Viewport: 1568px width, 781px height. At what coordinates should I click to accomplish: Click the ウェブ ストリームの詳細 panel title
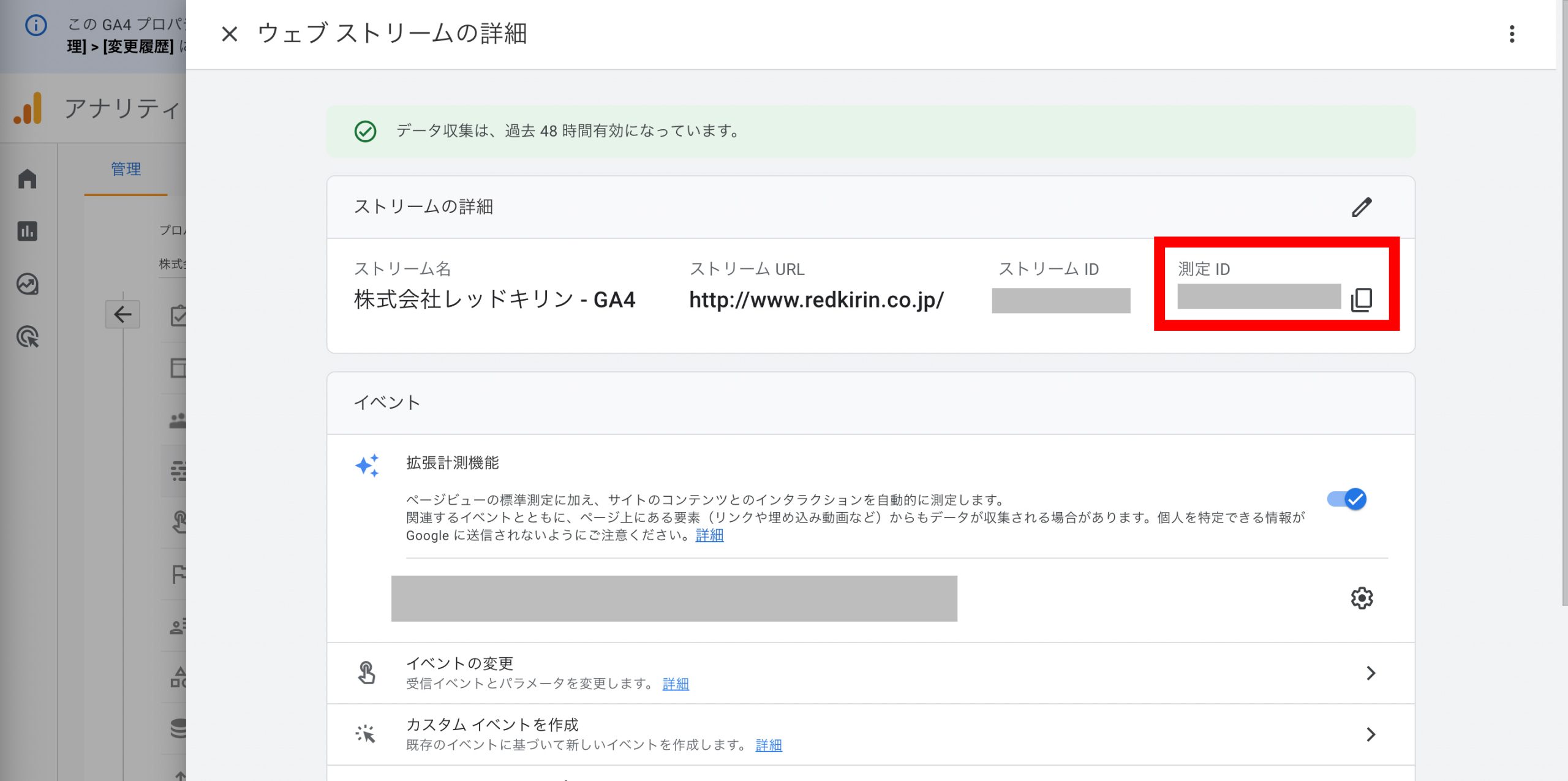click(392, 34)
